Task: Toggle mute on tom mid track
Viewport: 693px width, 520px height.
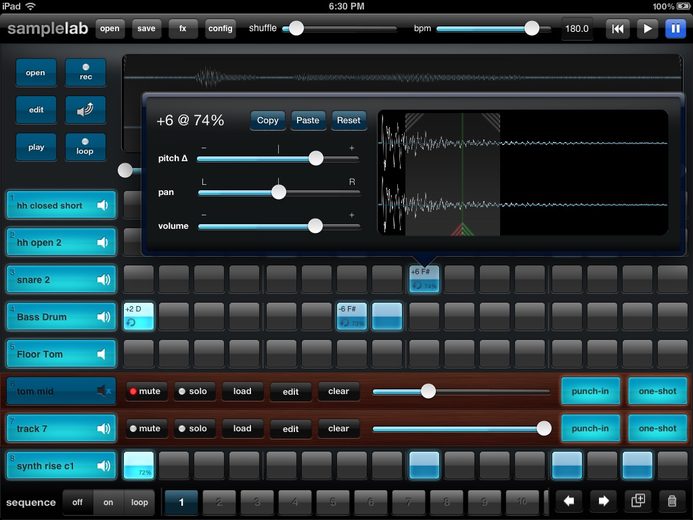Action: (x=145, y=391)
